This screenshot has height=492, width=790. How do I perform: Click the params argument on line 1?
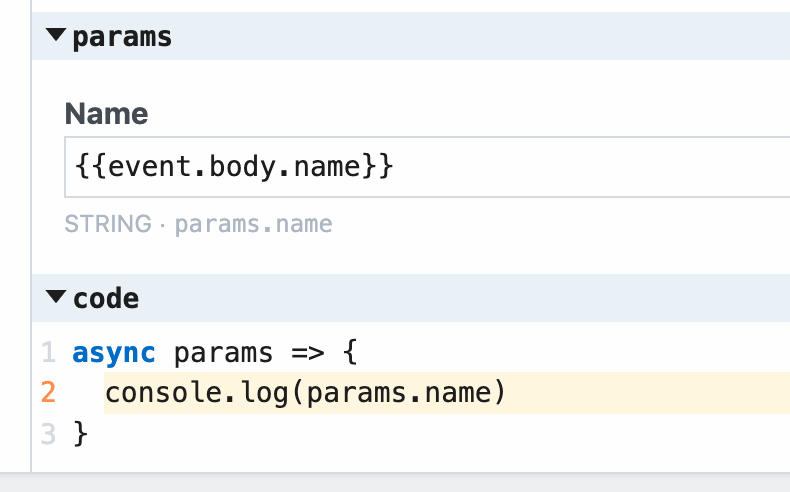223,353
